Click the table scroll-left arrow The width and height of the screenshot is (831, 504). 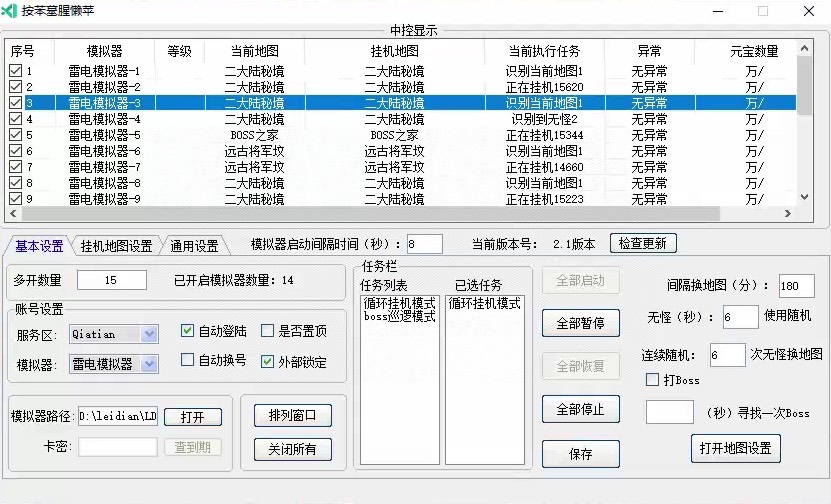[13, 214]
